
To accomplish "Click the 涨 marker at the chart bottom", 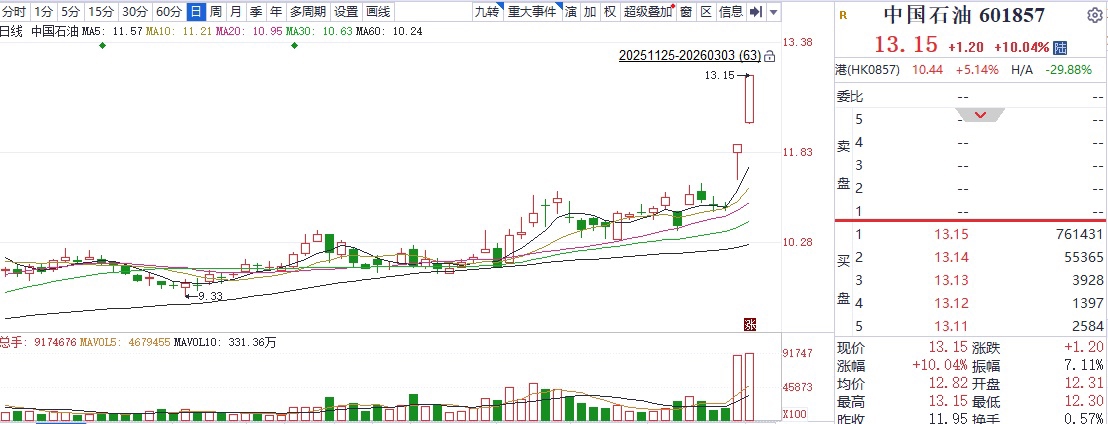I will (x=750, y=324).
